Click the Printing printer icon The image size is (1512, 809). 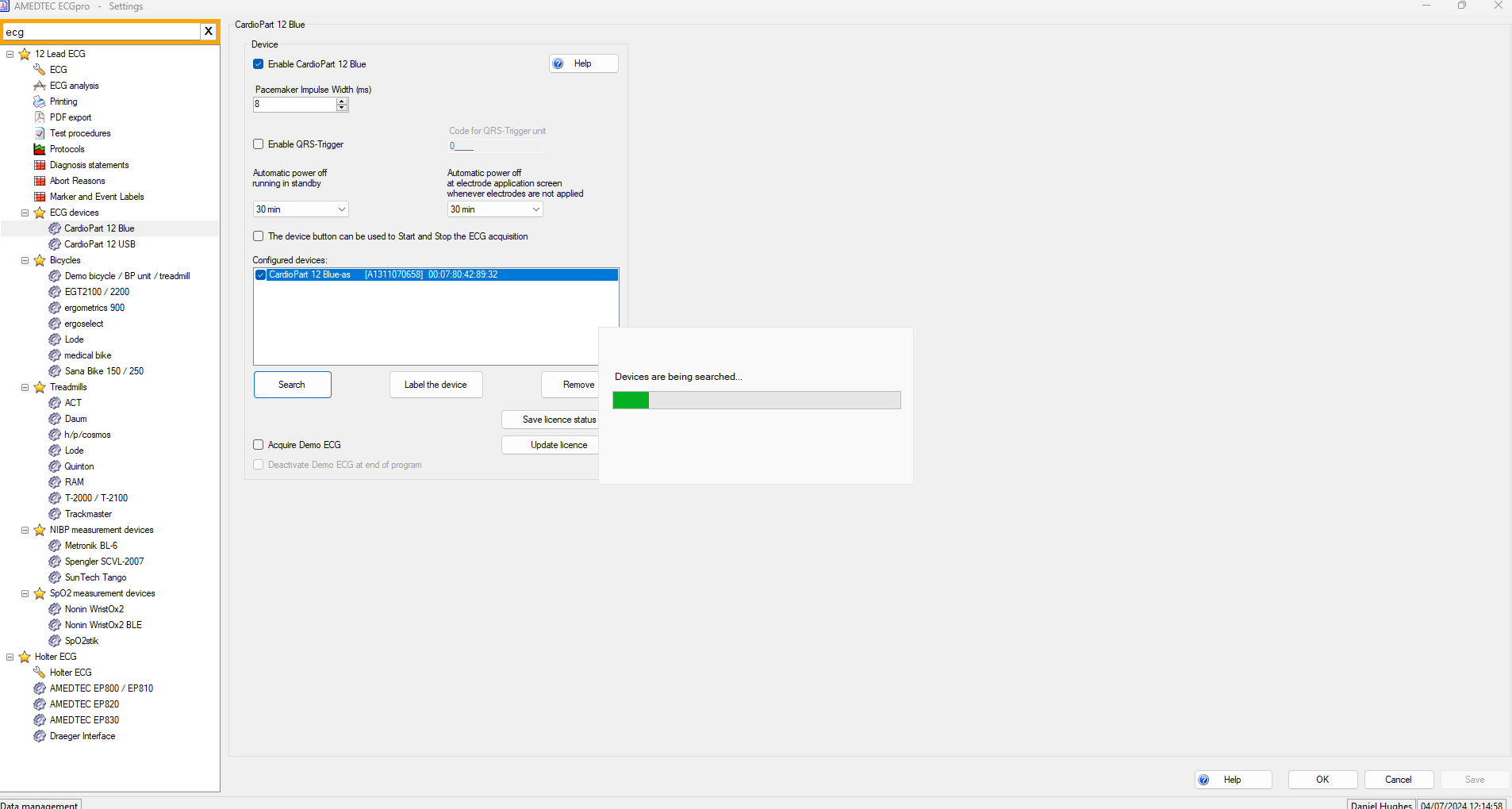40,102
